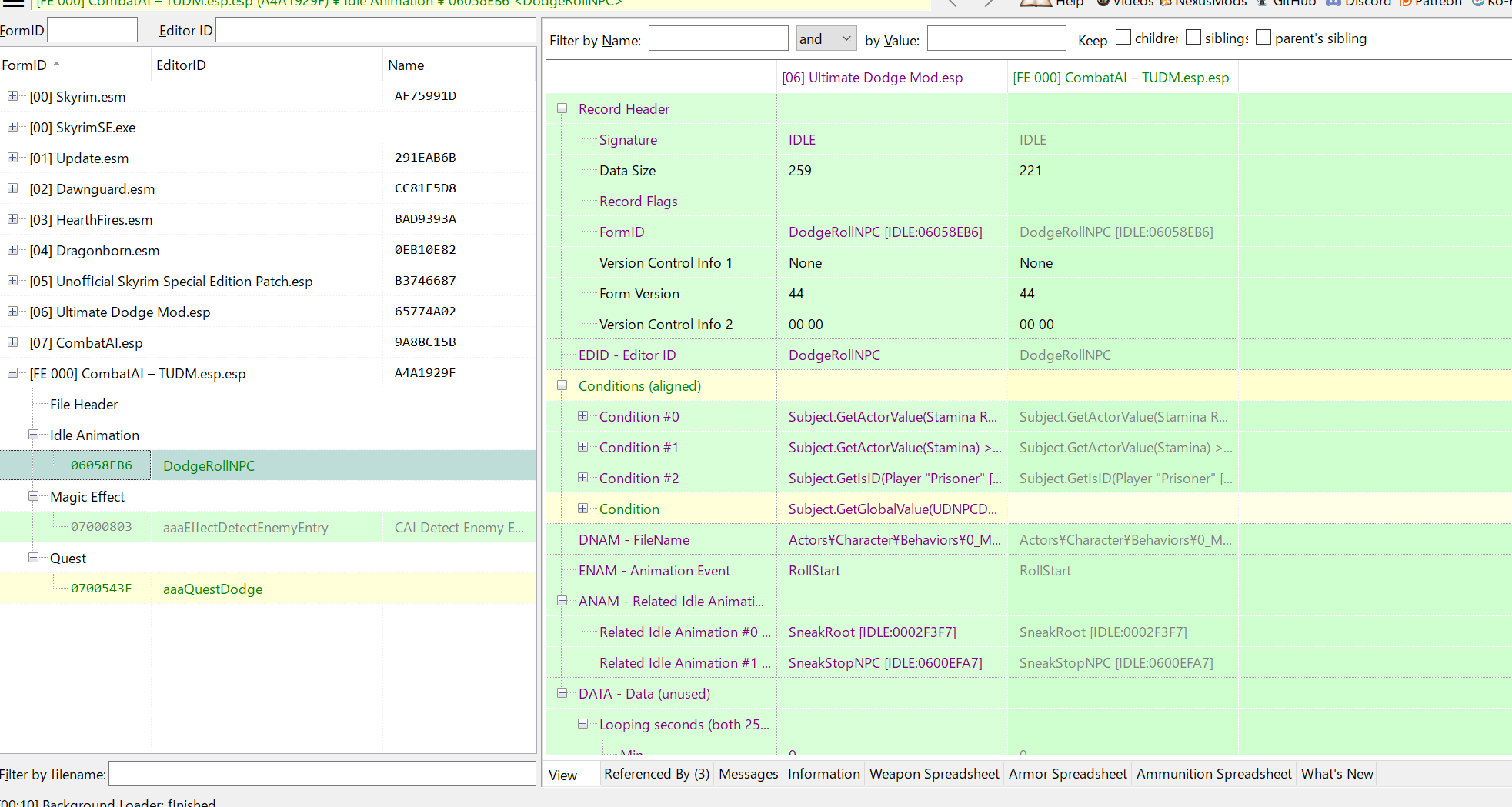The width and height of the screenshot is (1512, 807).
Task: Collapse the Magic Effect group
Action: coord(33,496)
